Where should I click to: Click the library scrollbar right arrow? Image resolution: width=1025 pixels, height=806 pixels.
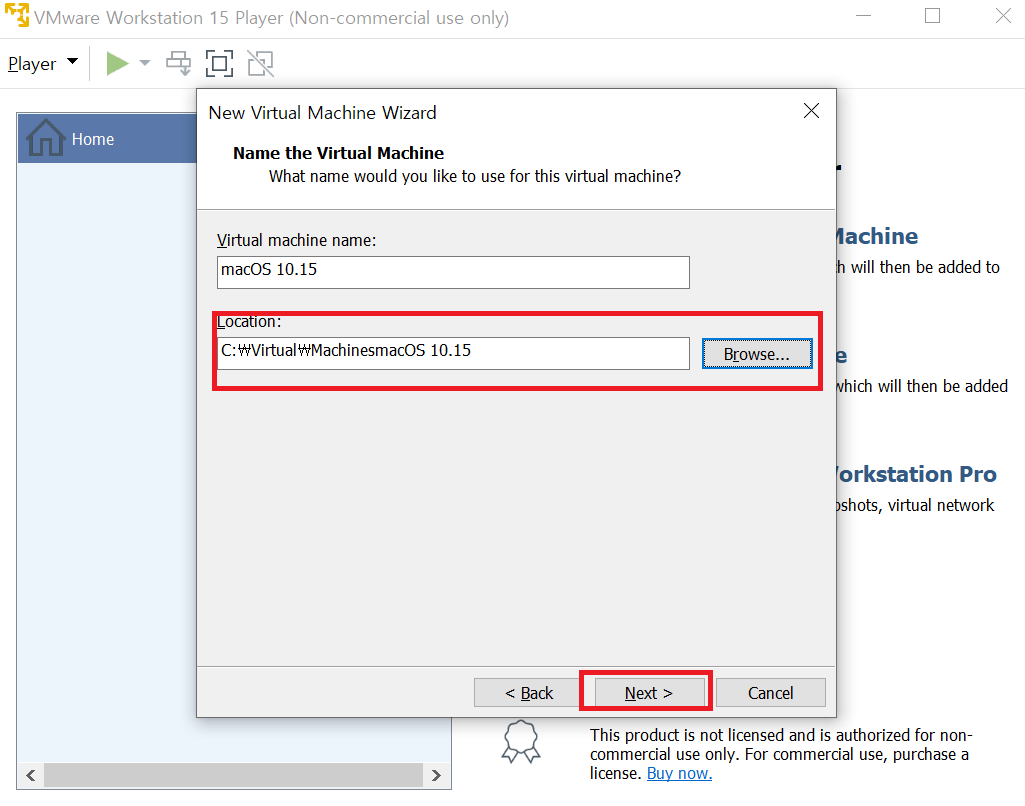pyautogui.click(x=435, y=775)
